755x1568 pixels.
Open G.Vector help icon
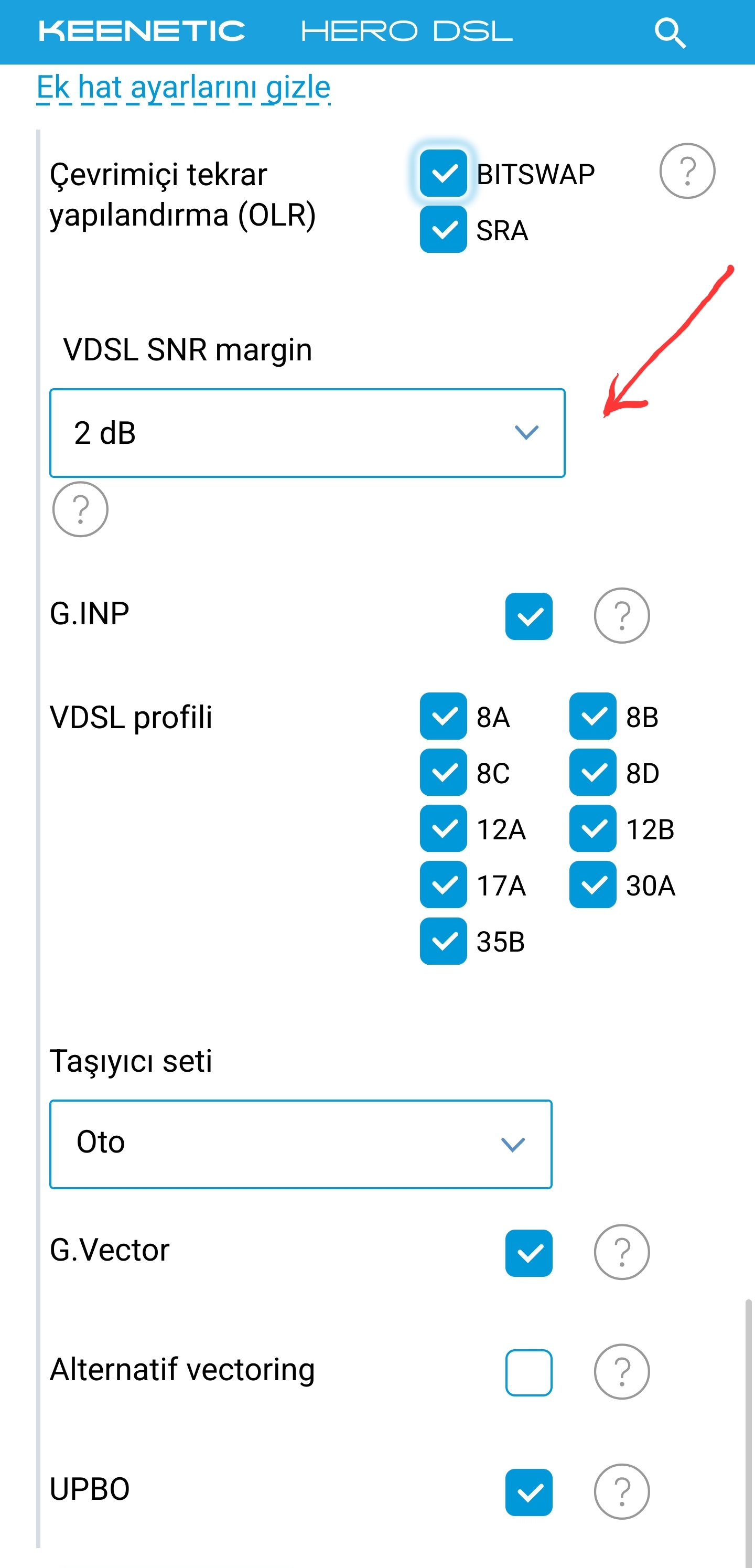tap(621, 1252)
